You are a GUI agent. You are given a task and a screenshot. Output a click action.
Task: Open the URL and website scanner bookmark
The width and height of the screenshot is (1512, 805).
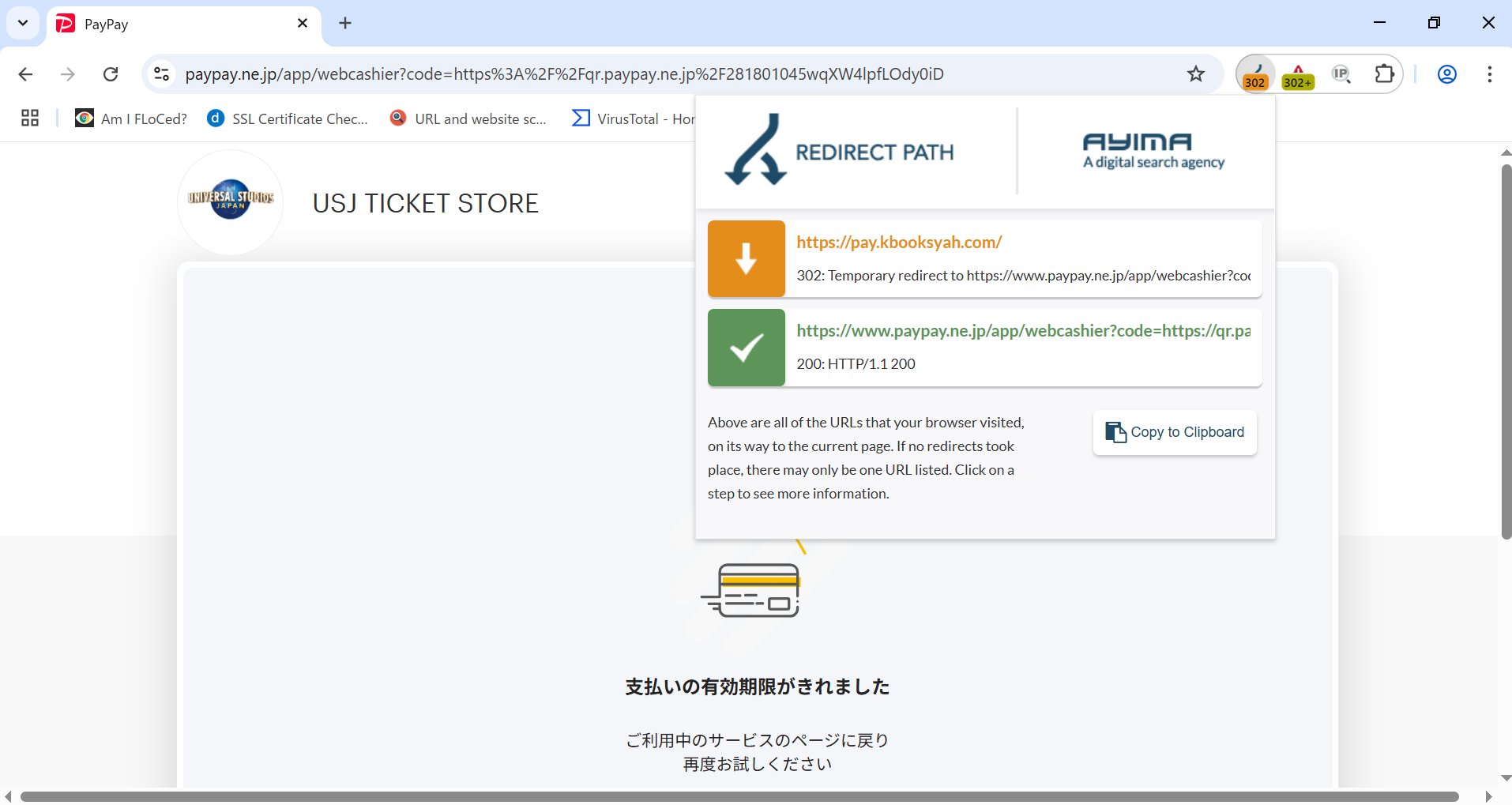click(x=468, y=118)
